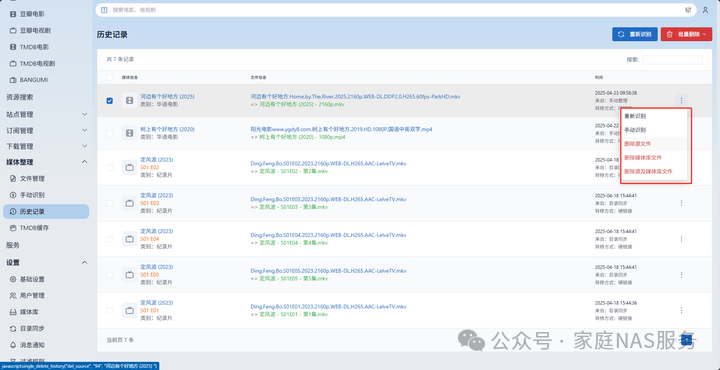Click the movie icon beside 河边有个好地方 (2025)
Image resolution: width=720 pixels, height=370 pixels.
tap(129, 100)
